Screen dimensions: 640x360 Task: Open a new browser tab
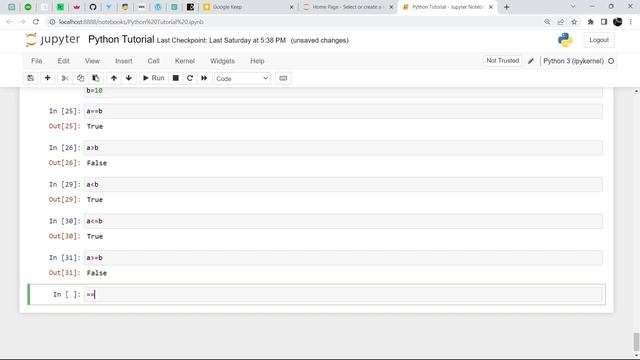(x=507, y=7)
